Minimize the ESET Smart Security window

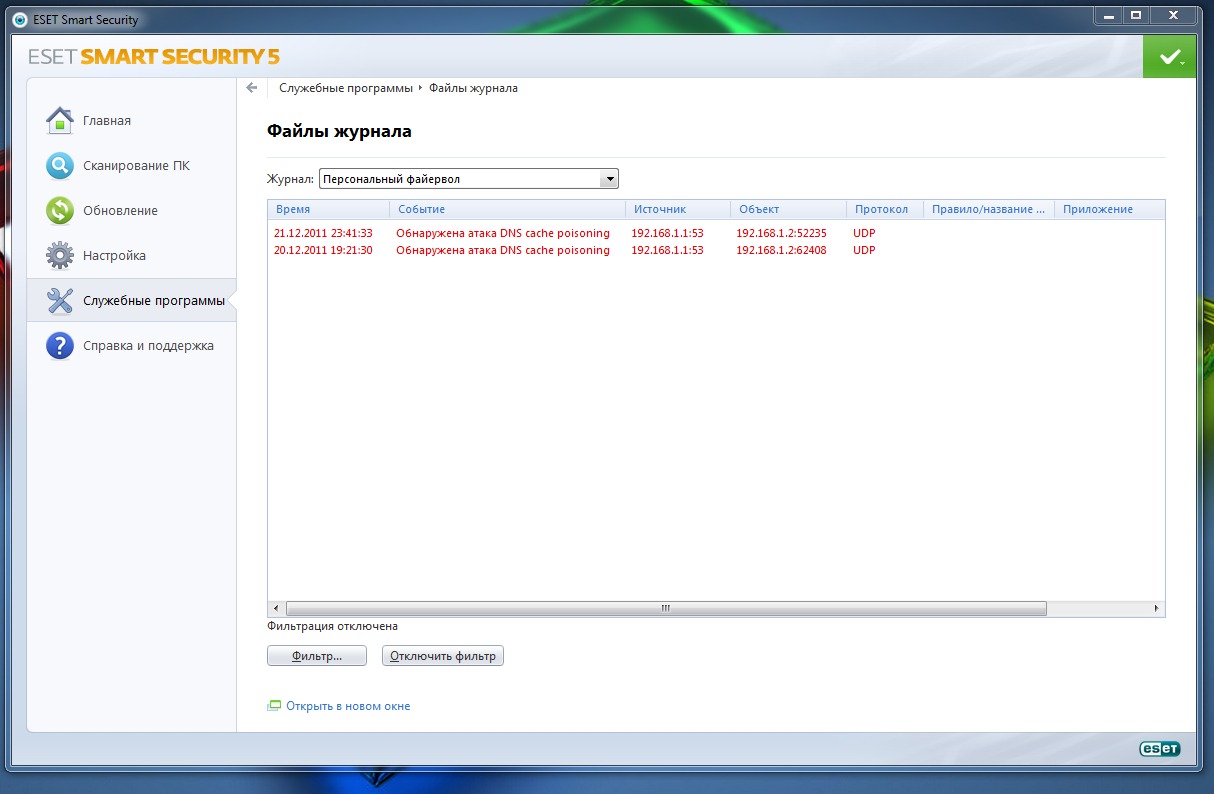click(1107, 15)
